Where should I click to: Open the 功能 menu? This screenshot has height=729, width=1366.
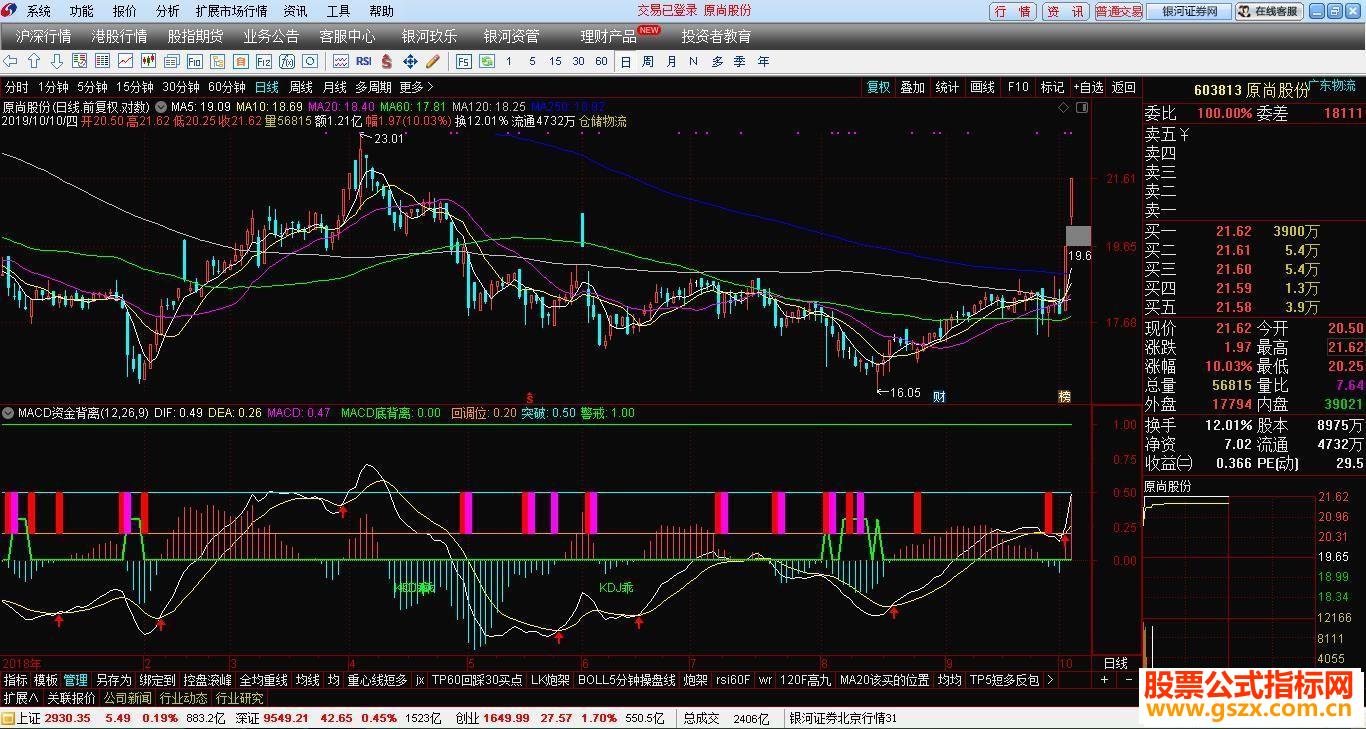coord(82,11)
